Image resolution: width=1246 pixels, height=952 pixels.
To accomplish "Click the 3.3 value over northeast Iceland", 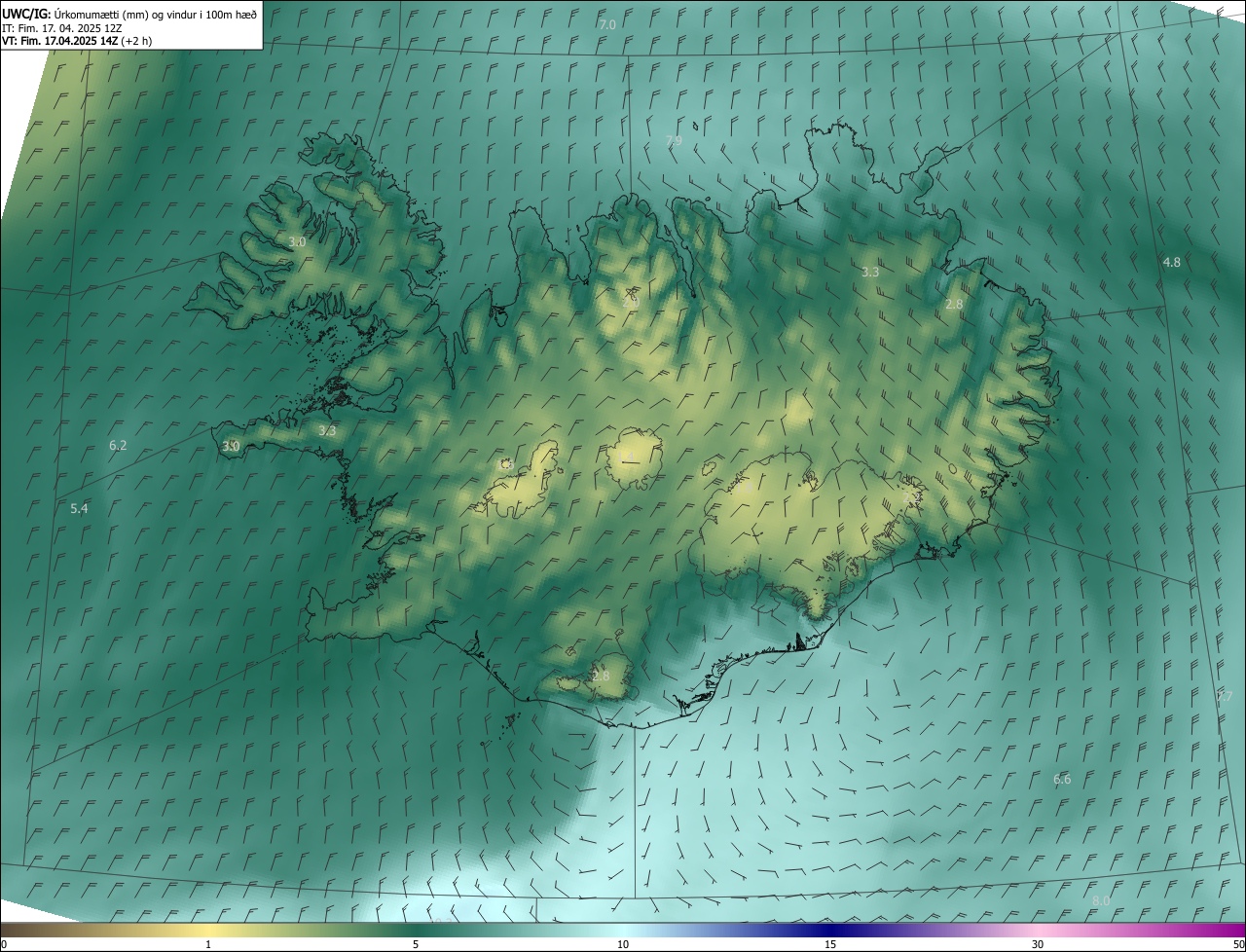I will (870, 273).
